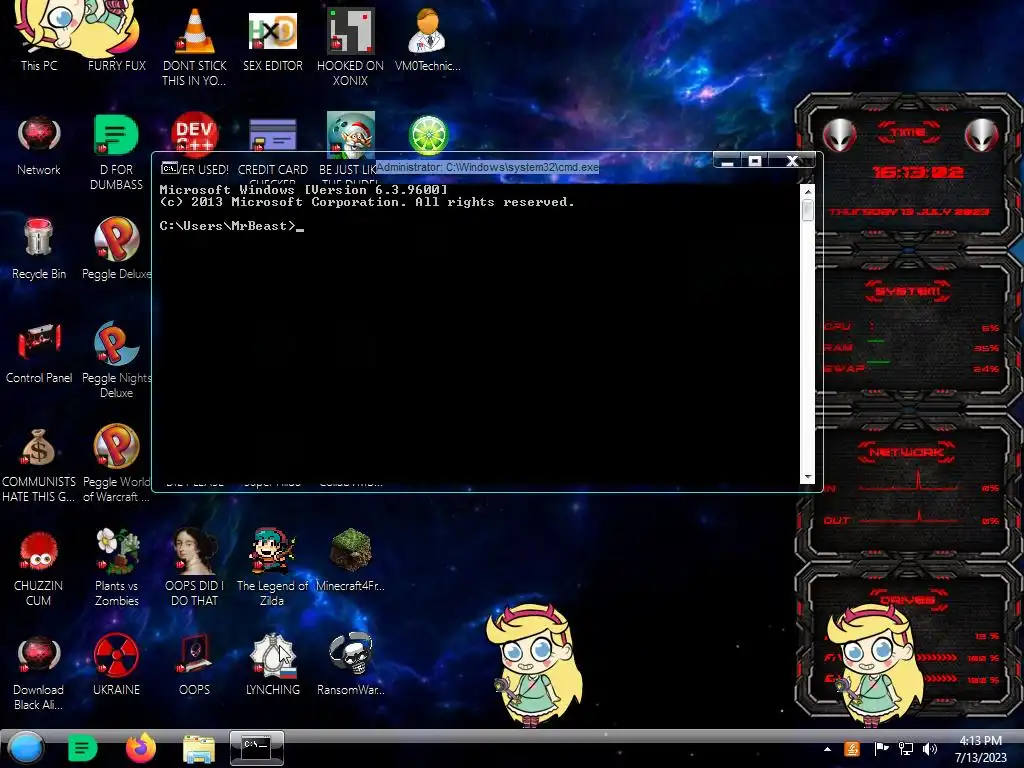1024x768 pixels.
Task: Open the HOOKED ON XONIX icon
Action: 350,46
